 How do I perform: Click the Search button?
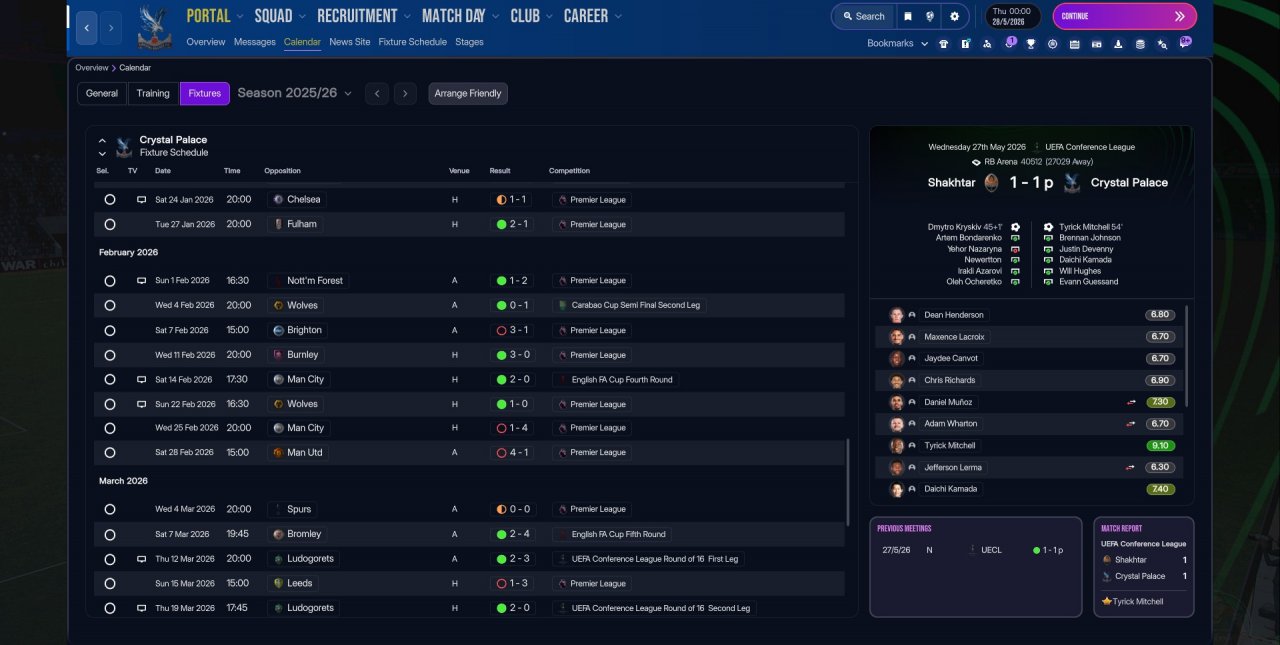[x=863, y=16]
